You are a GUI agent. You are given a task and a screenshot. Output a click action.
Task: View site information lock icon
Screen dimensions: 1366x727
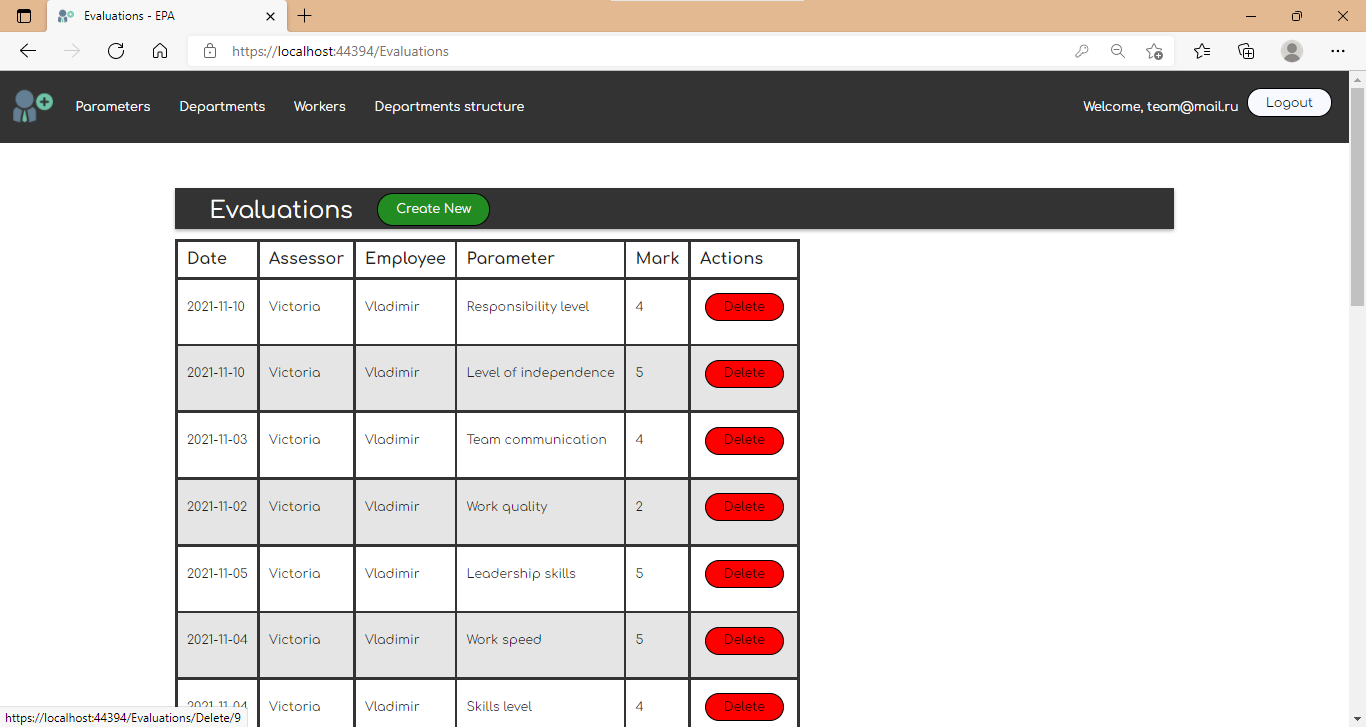210,51
